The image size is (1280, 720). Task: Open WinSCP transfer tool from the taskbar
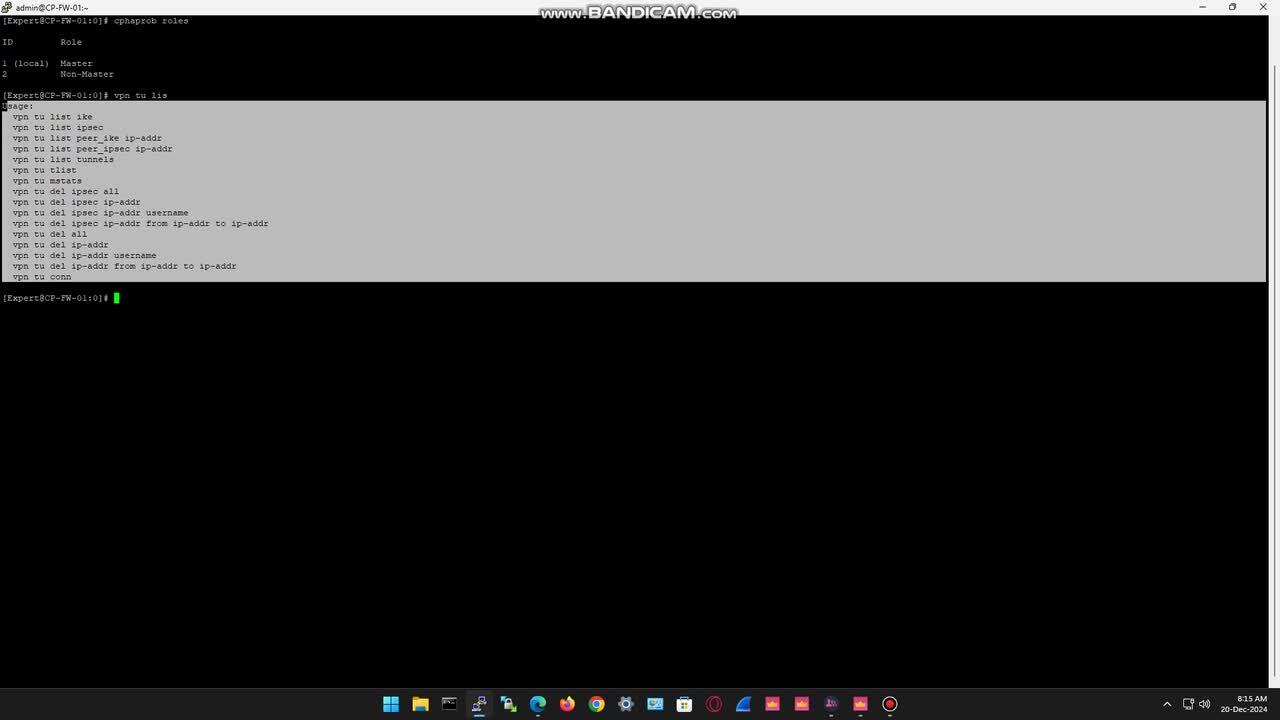point(508,703)
